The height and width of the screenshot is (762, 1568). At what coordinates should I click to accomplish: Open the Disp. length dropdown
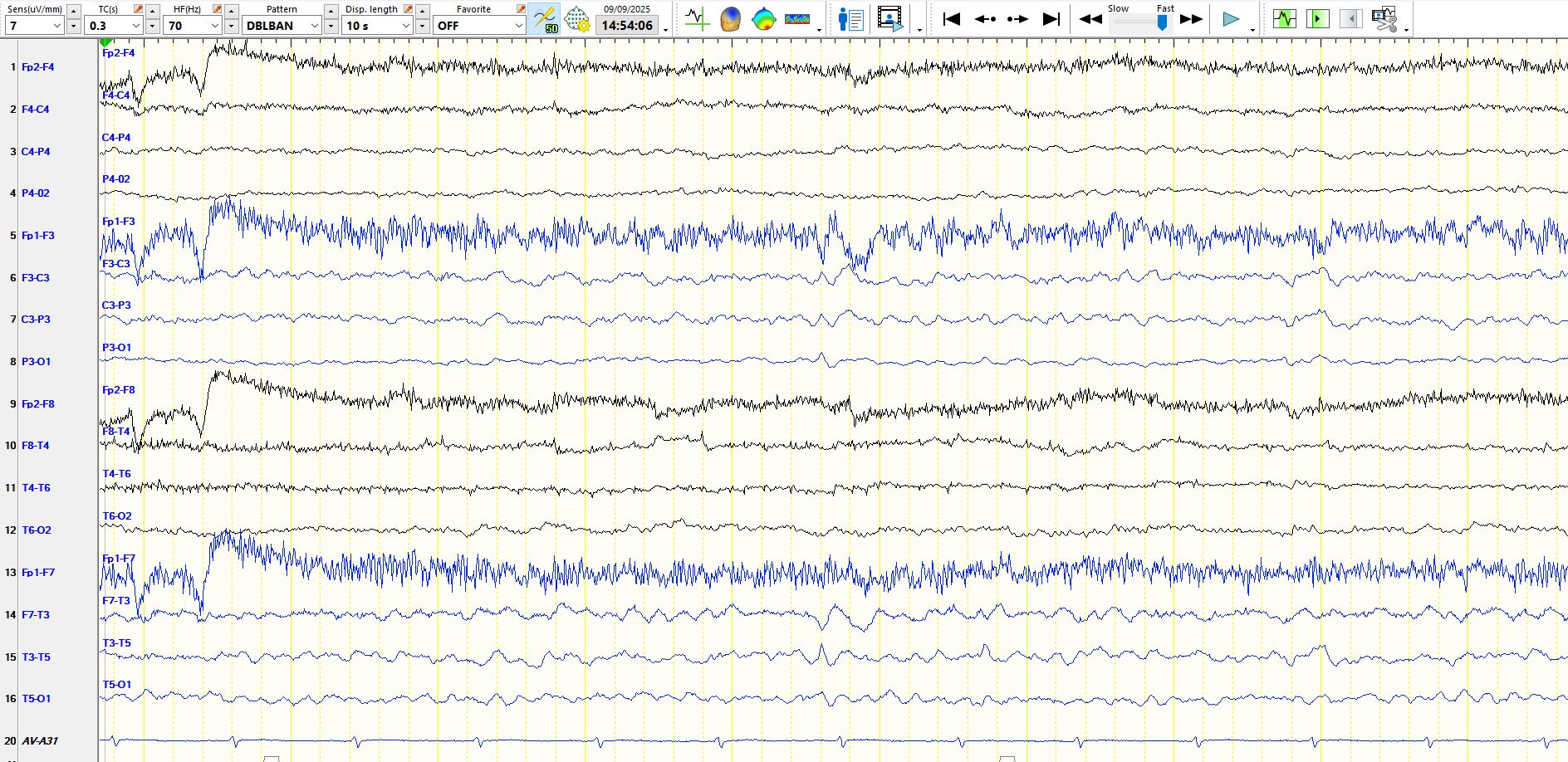[x=378, y=26]
